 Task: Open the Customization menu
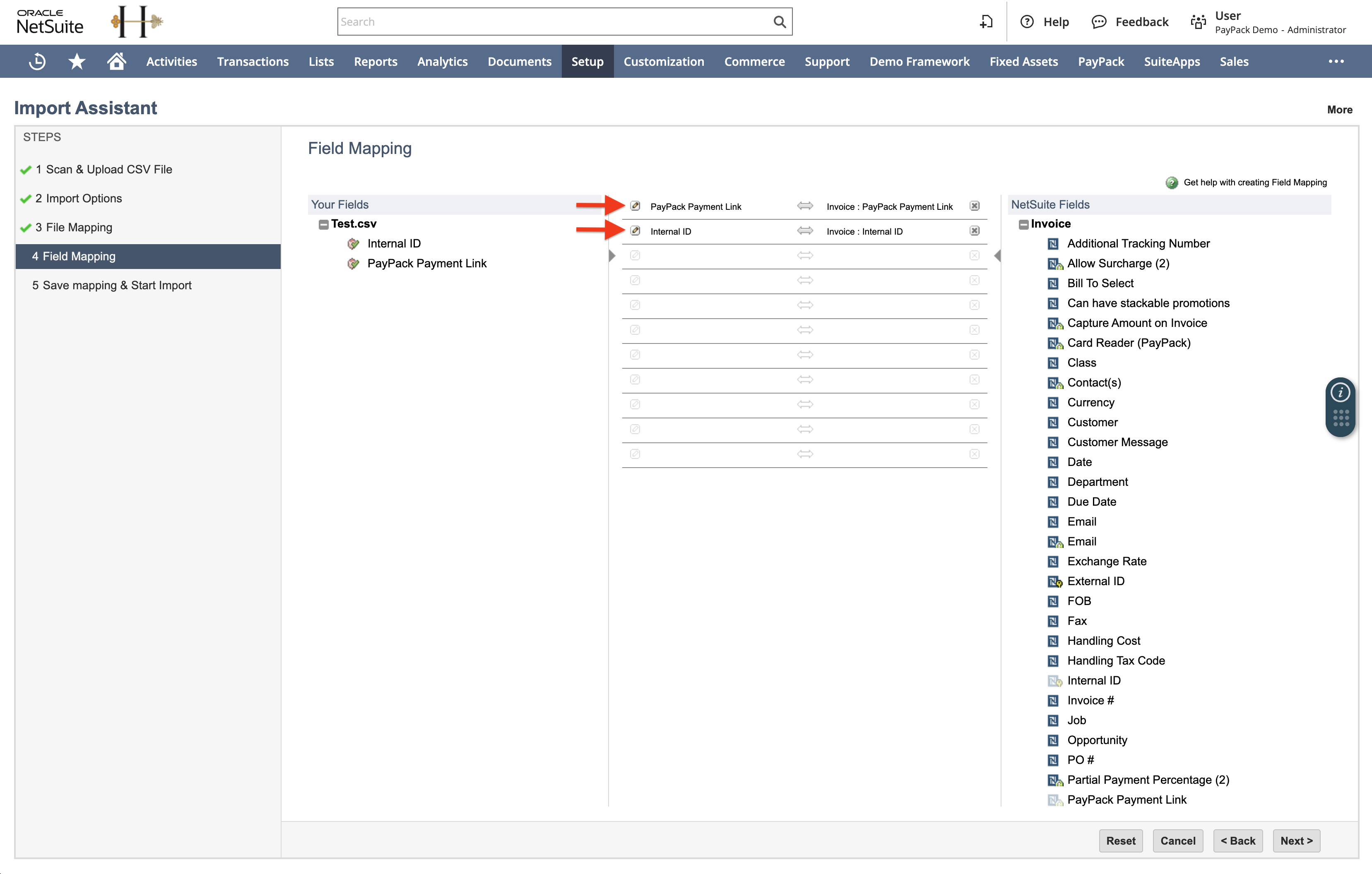click(664, 62)
